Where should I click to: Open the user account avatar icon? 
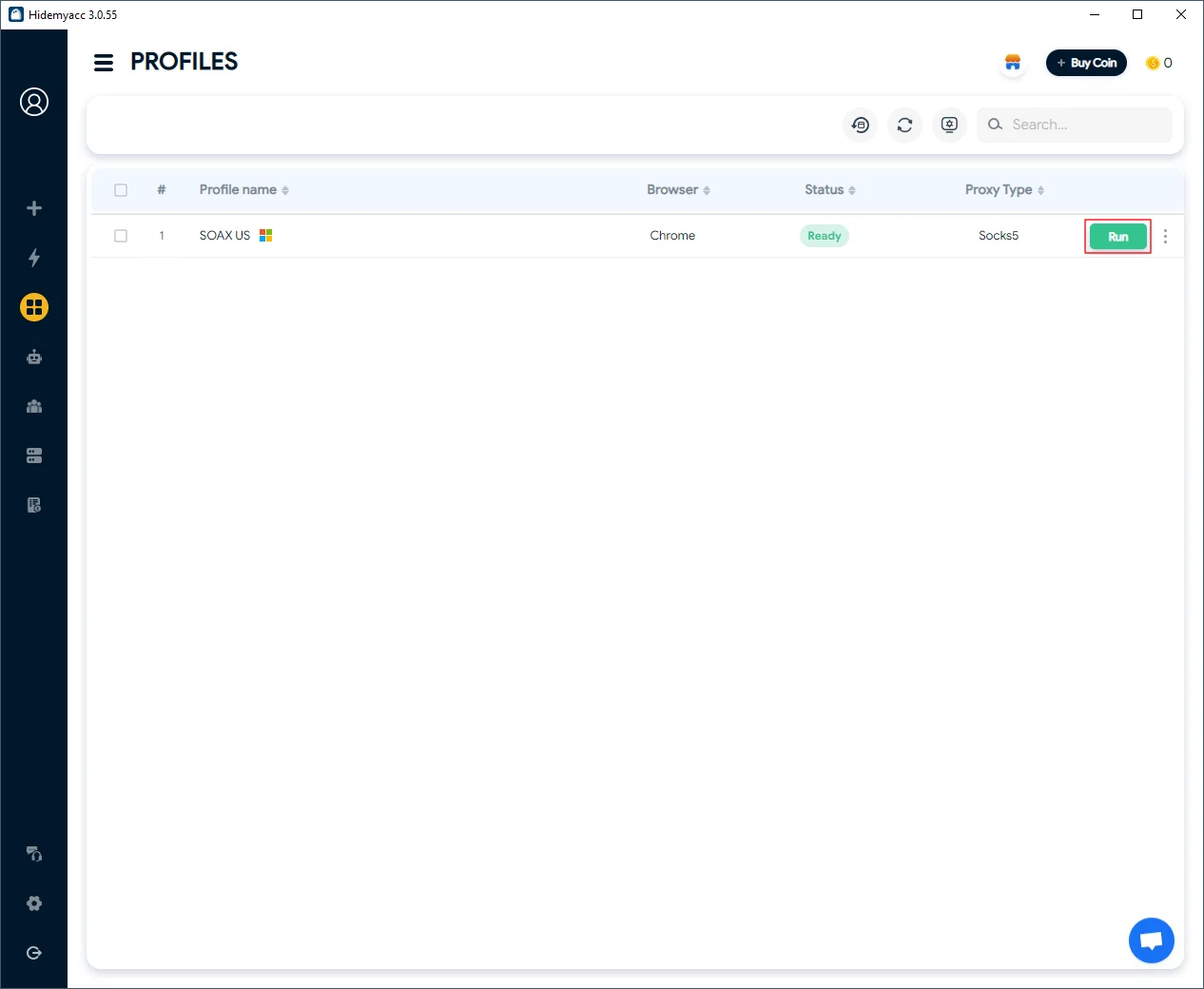pyautogui.click(x=34, y=102)
